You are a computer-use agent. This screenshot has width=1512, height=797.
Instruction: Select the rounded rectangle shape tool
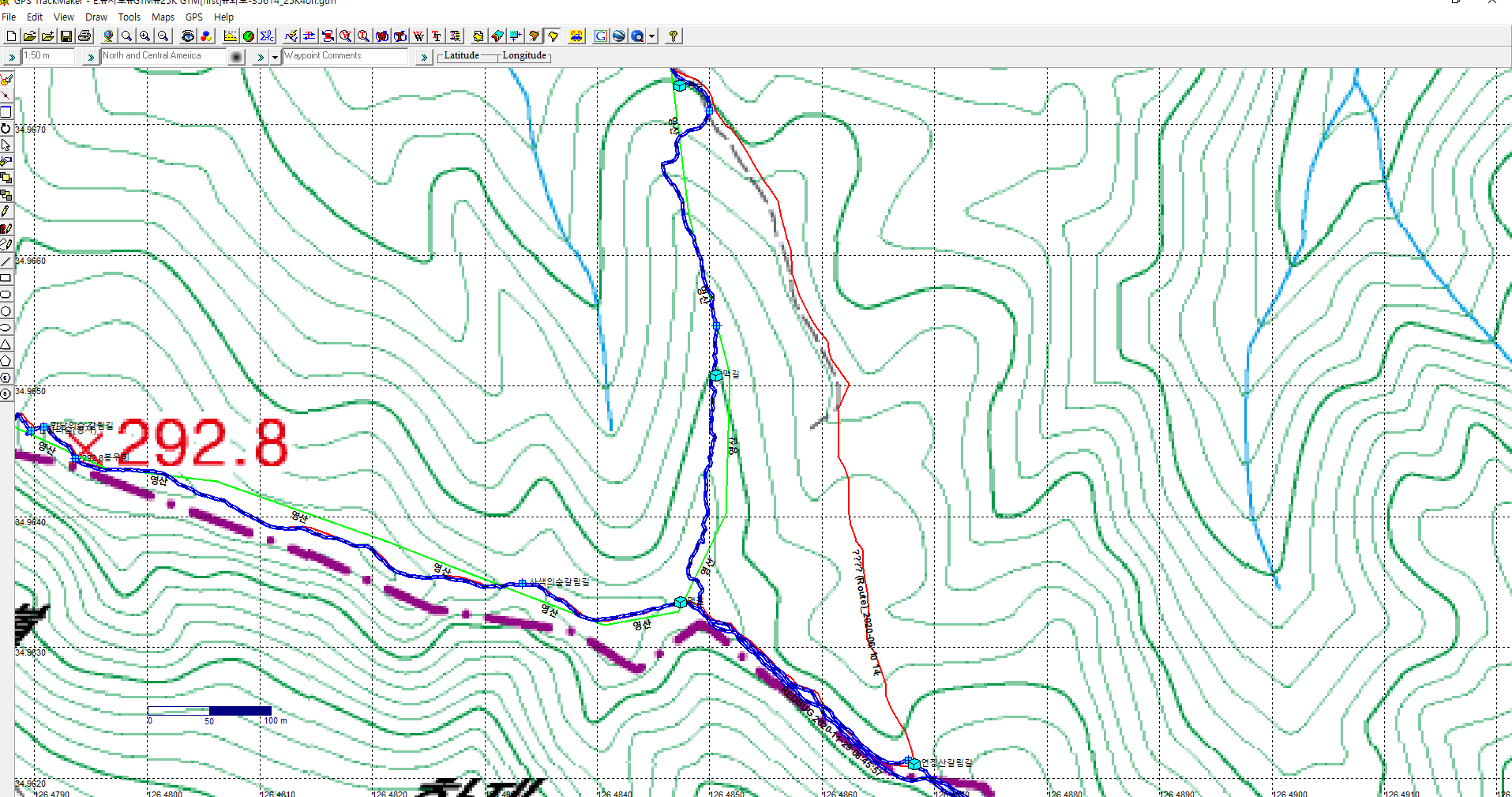(x=6, y=295)
